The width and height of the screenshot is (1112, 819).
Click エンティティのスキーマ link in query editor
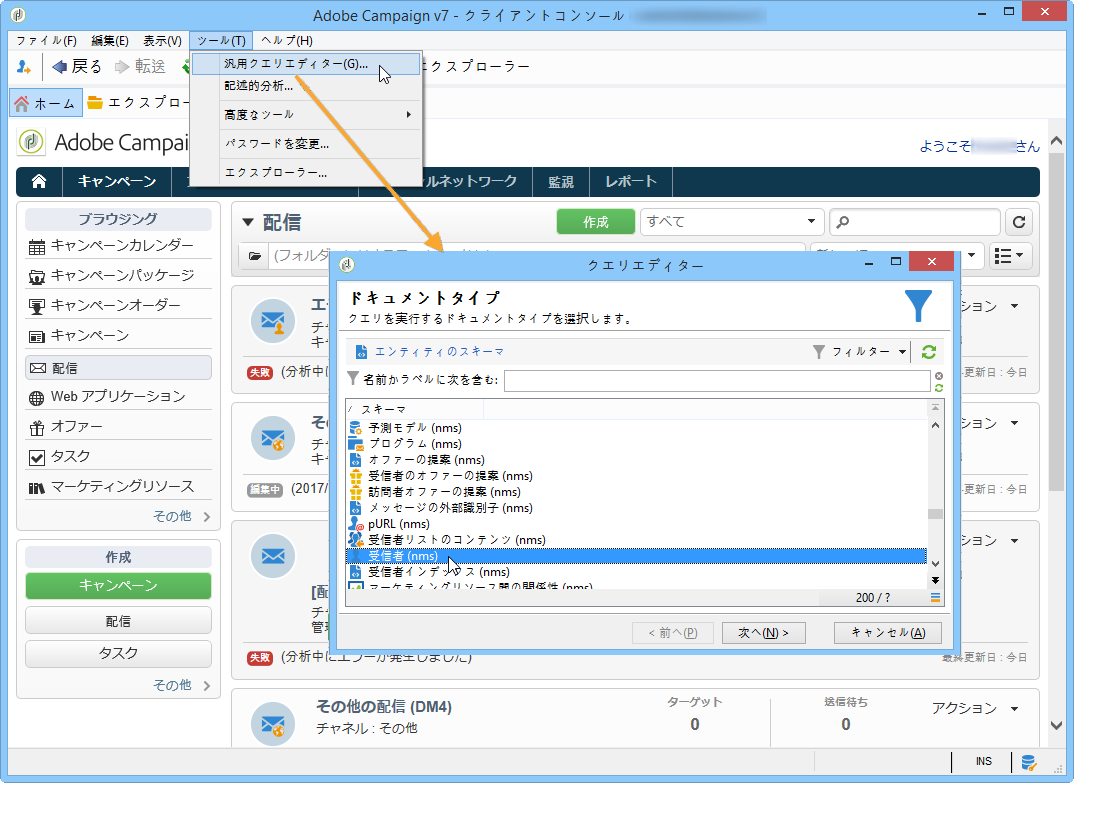pos(440,352)
